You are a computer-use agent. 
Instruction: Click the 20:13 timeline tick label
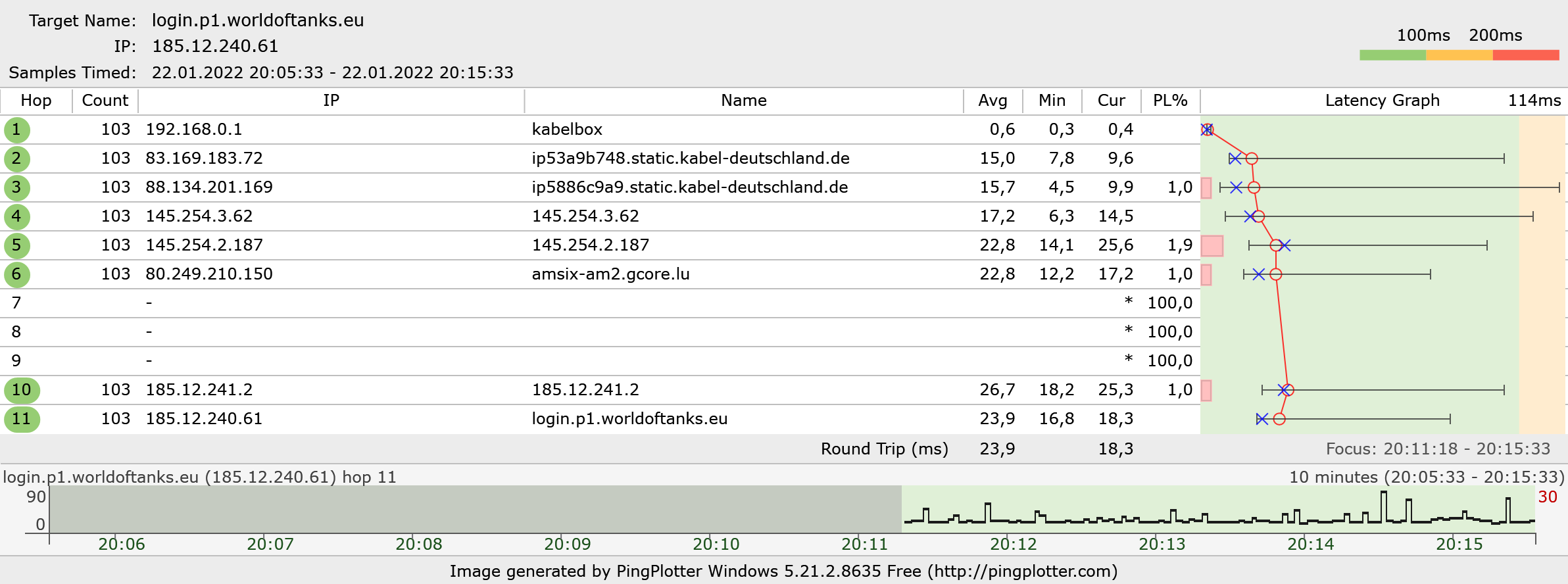(x=1162, y=544)
